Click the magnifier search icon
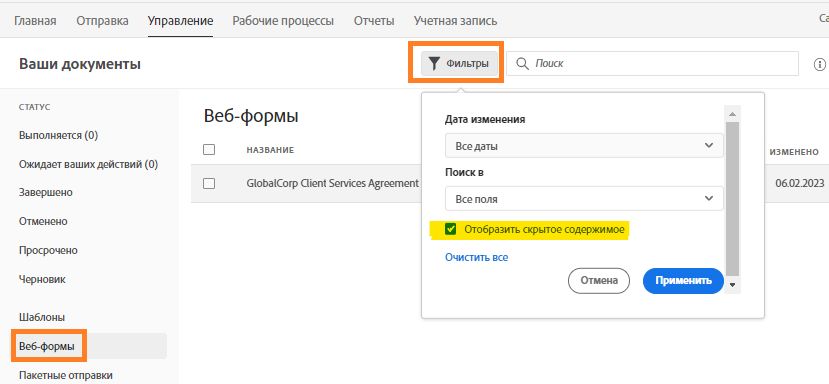Viewport: 829px width, 384px height. coord(522,63)
